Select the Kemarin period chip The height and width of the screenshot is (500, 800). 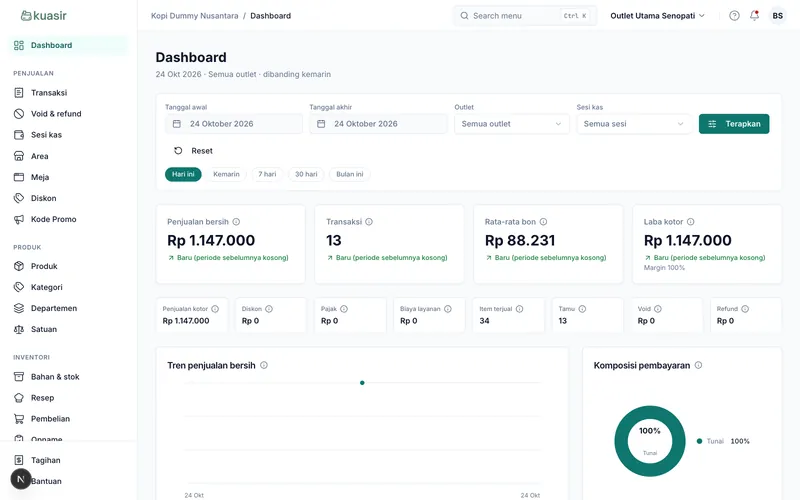[x=226, y=174]
